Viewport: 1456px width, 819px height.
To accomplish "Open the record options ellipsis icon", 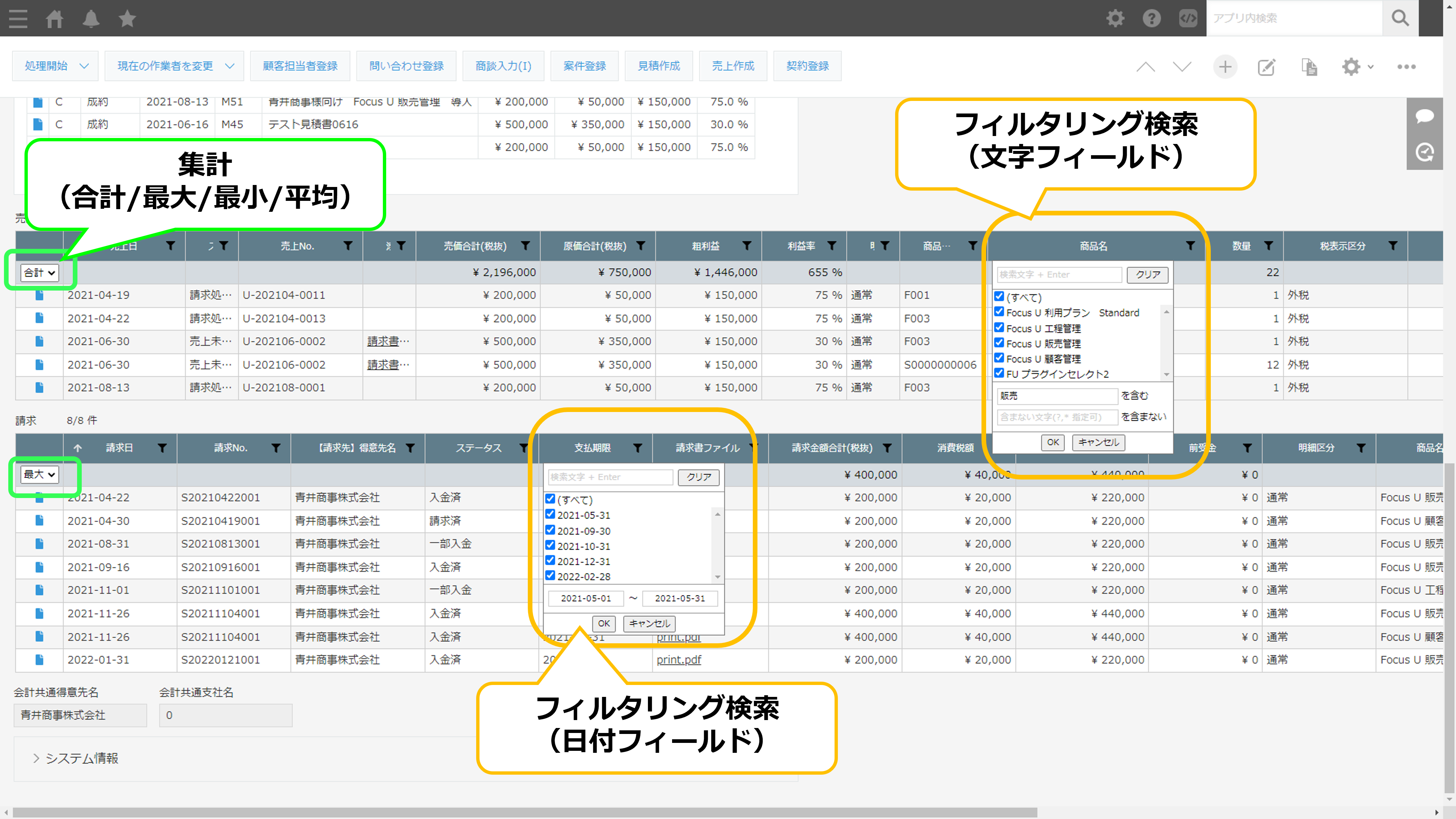I will coord(1406,67).
